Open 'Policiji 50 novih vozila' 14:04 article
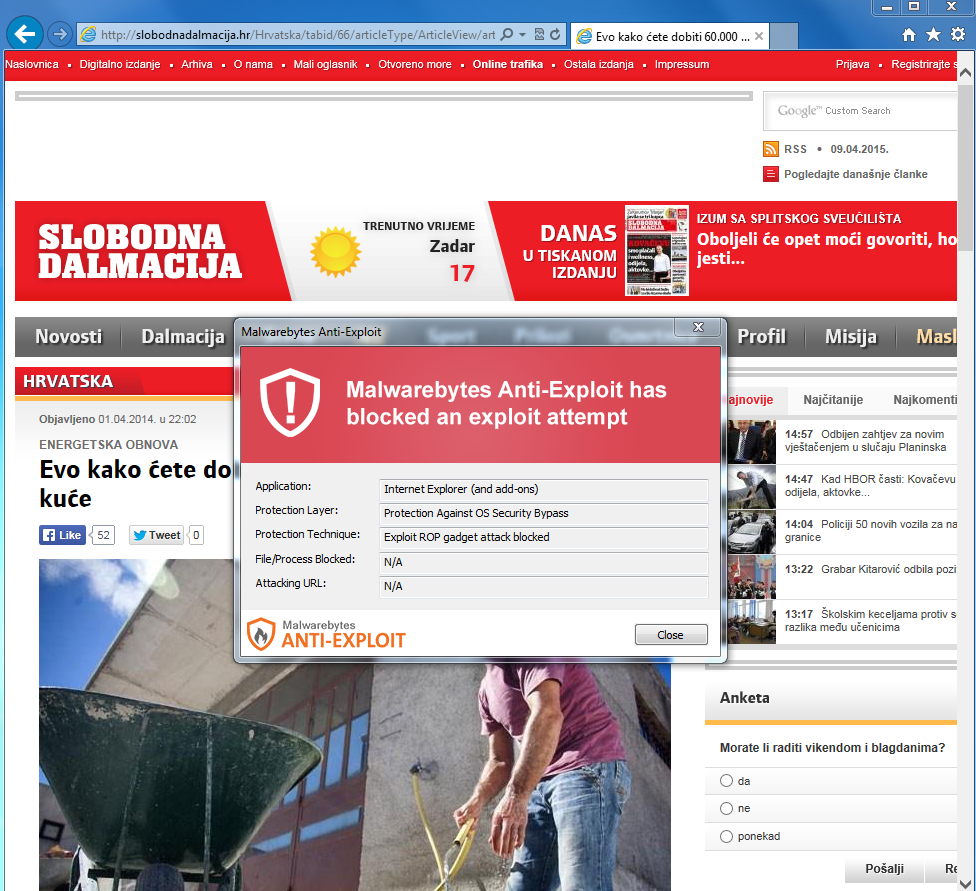The image size is (976, 891). 870,530
